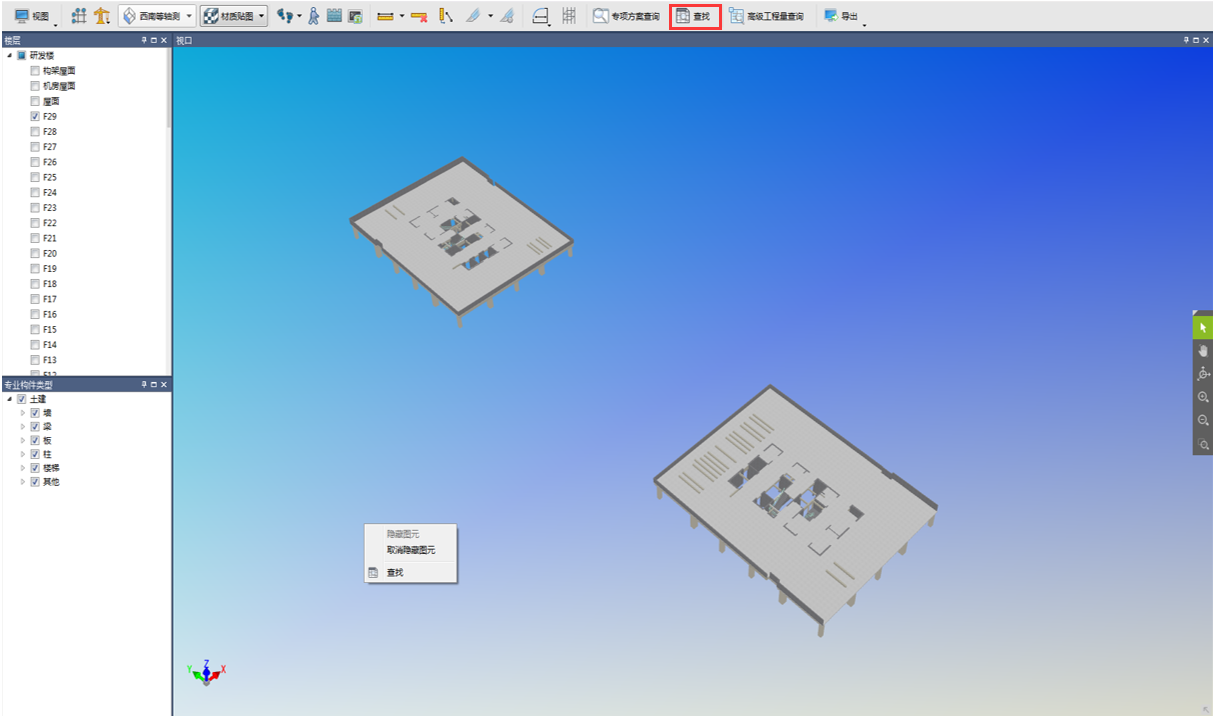Click the section plane tool icon
1213x716 pixels.
[x=474, y=16]
